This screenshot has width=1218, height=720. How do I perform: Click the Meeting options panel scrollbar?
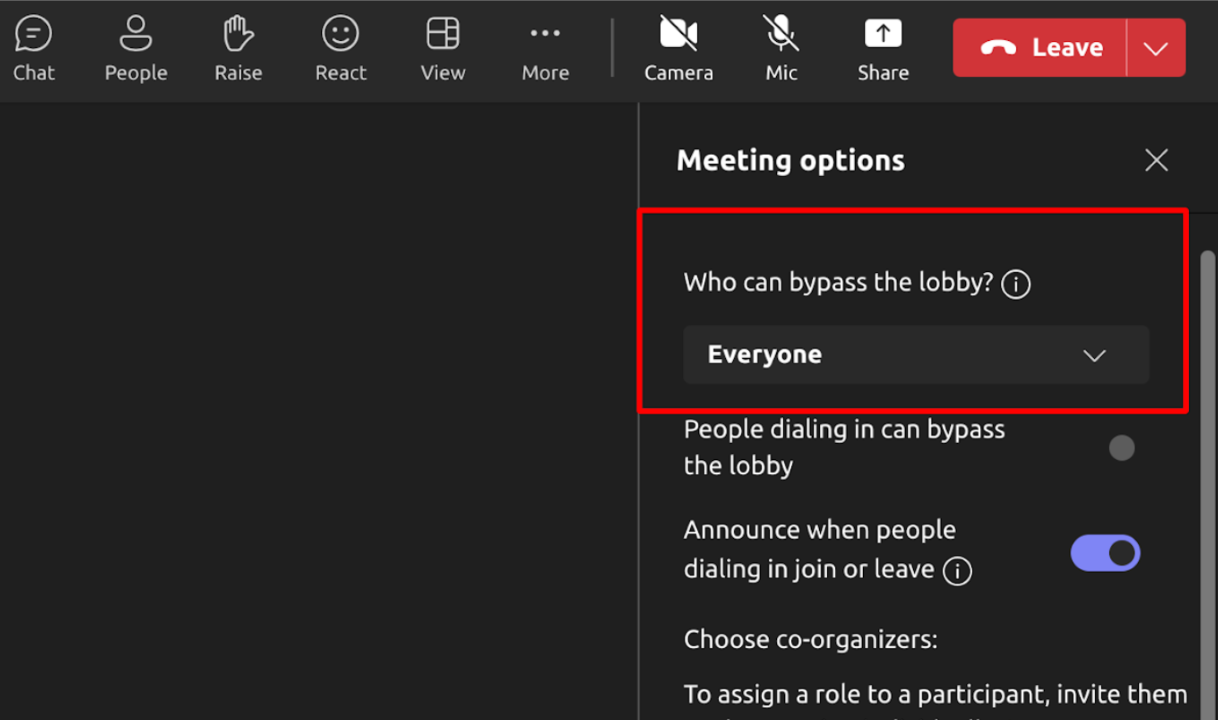pyautogui.click(x=1207, y=450)
